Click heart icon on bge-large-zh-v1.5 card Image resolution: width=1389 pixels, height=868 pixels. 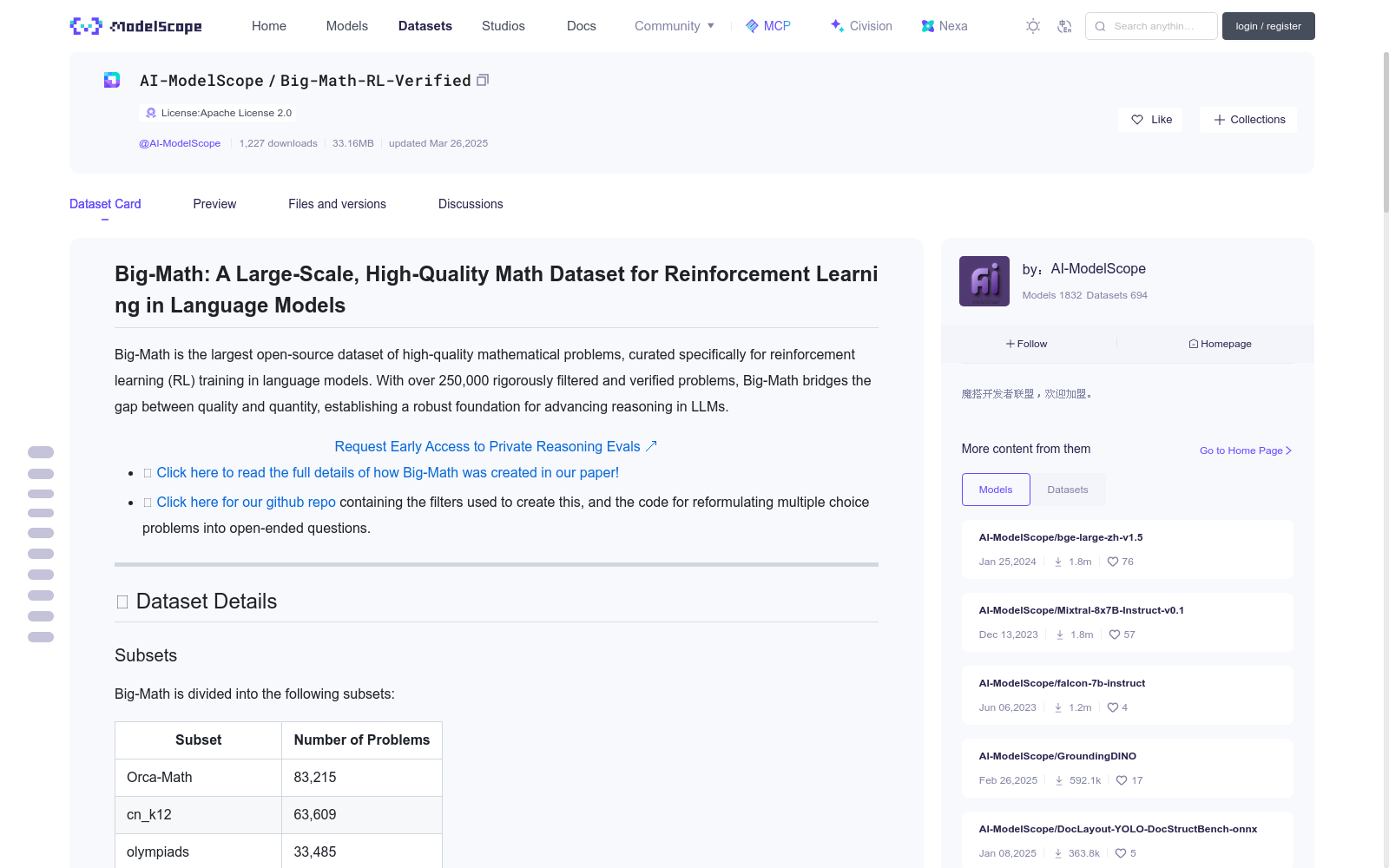[1113, 562]
